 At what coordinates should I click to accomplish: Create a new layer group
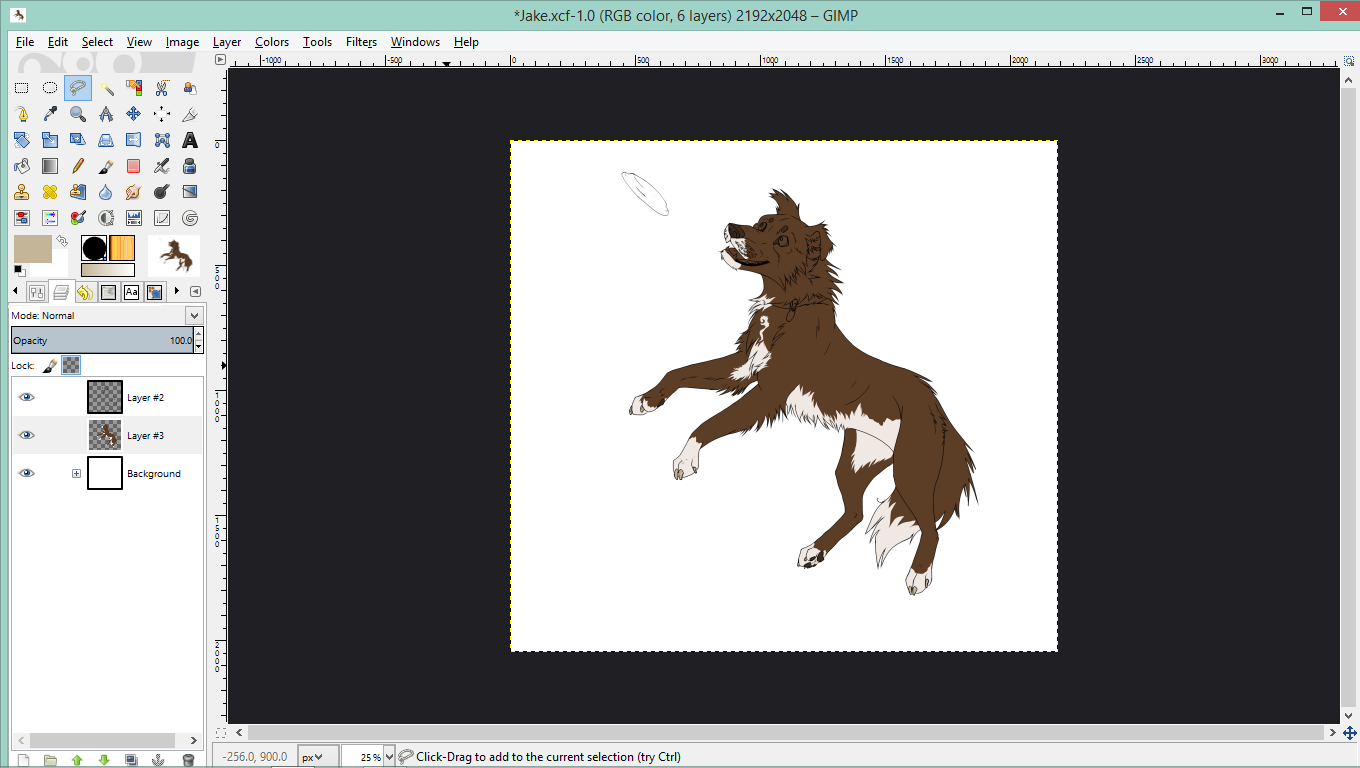(49, 760)
